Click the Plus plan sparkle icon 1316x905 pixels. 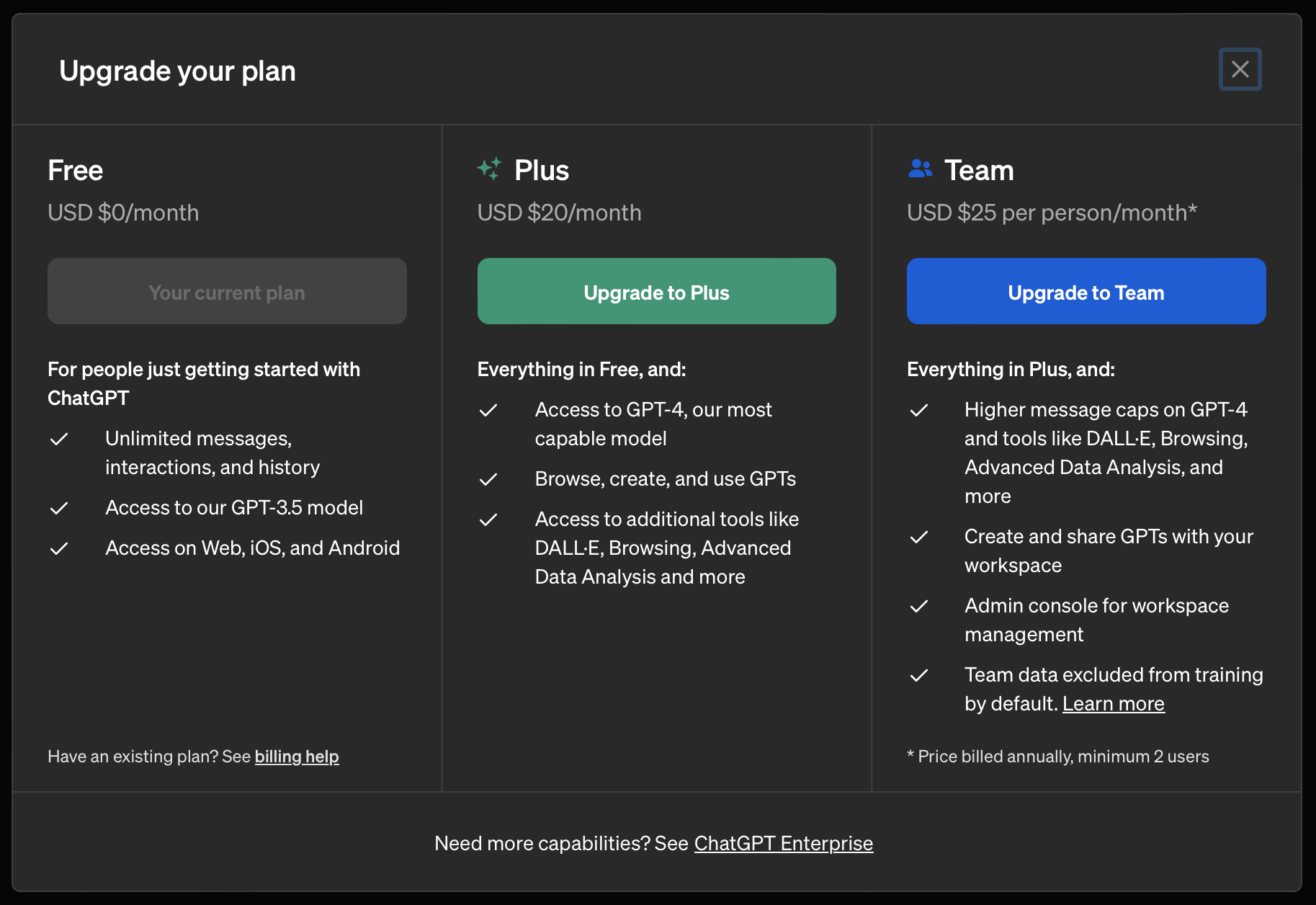[x=489, y=169]
